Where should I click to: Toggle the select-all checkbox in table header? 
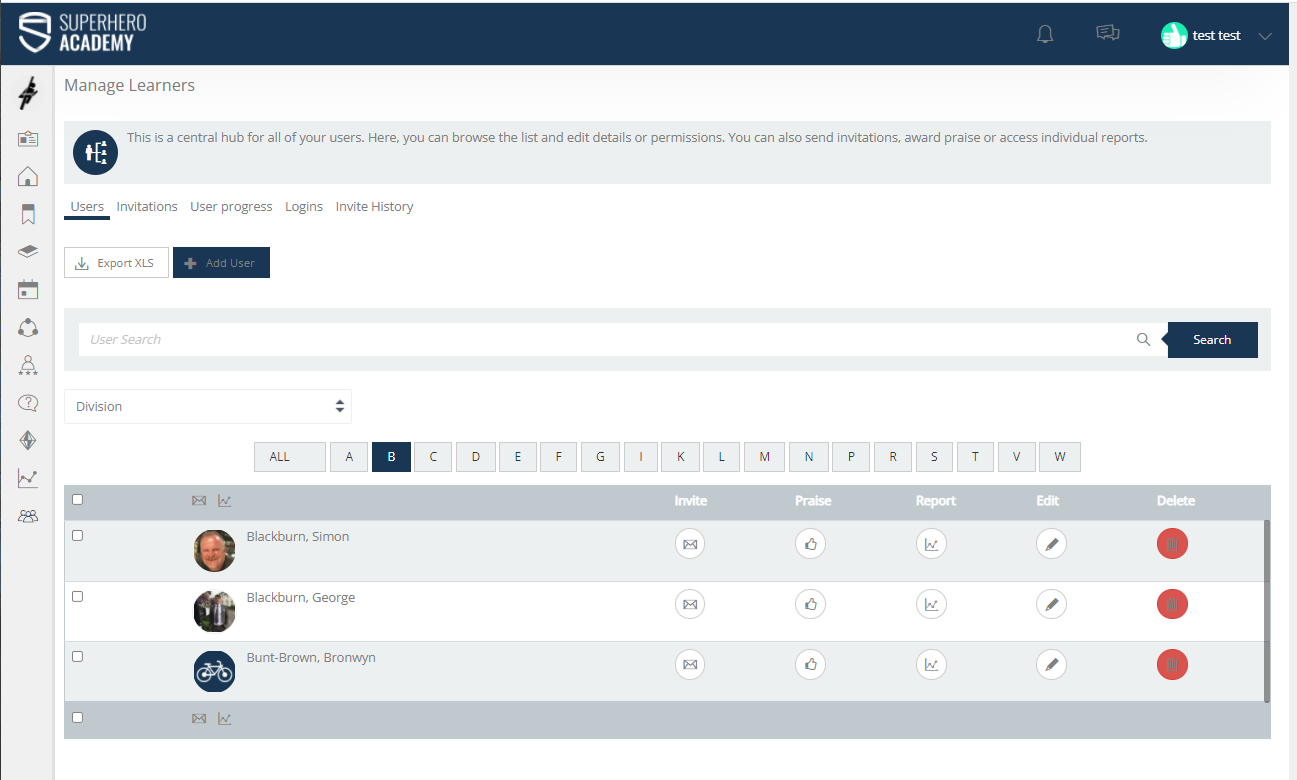pyautogui.click(x=78, y=500)
